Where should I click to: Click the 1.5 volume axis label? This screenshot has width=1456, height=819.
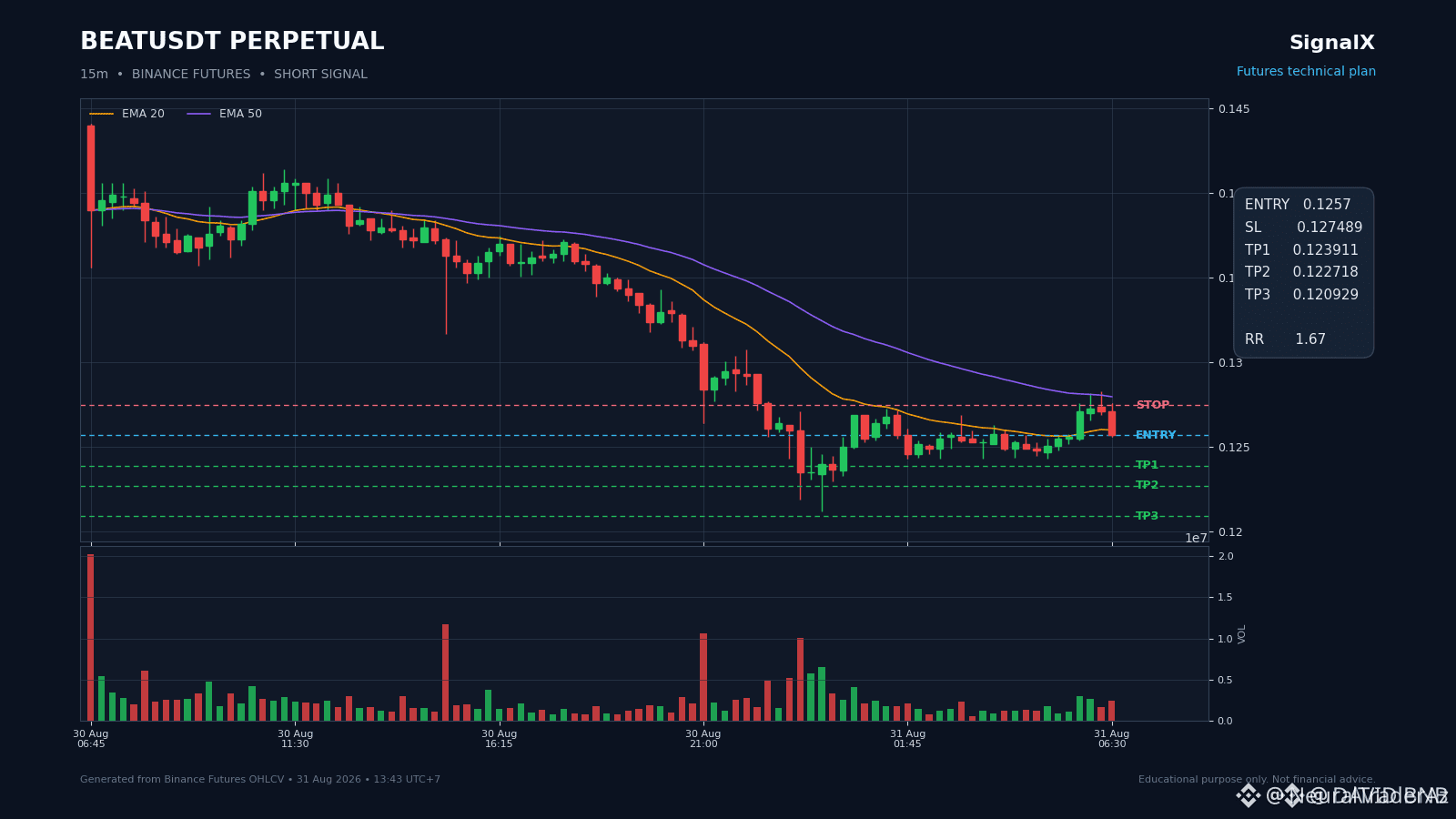tap(1226, 598)
